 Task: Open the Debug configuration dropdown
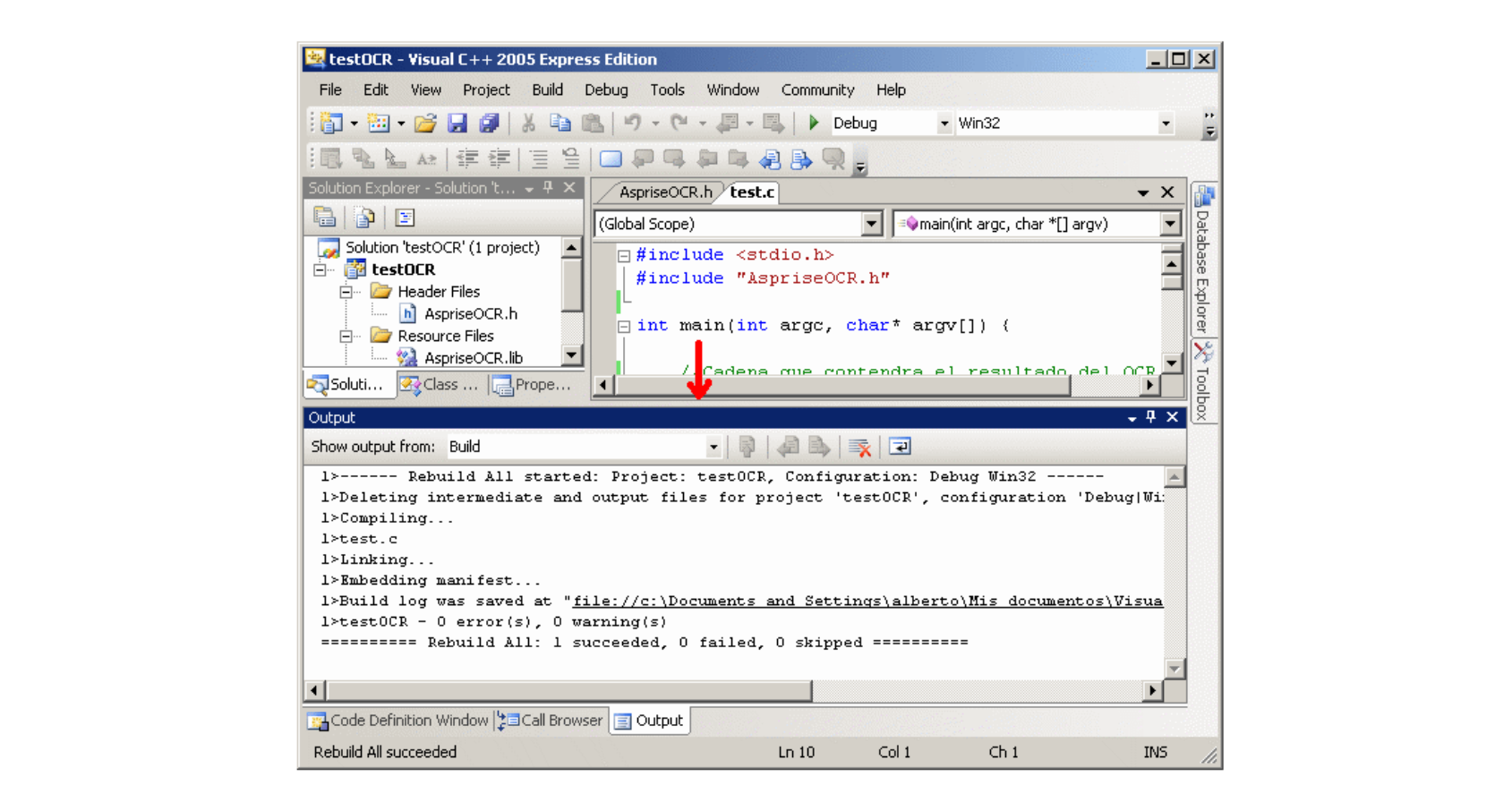tap(944, 124)
